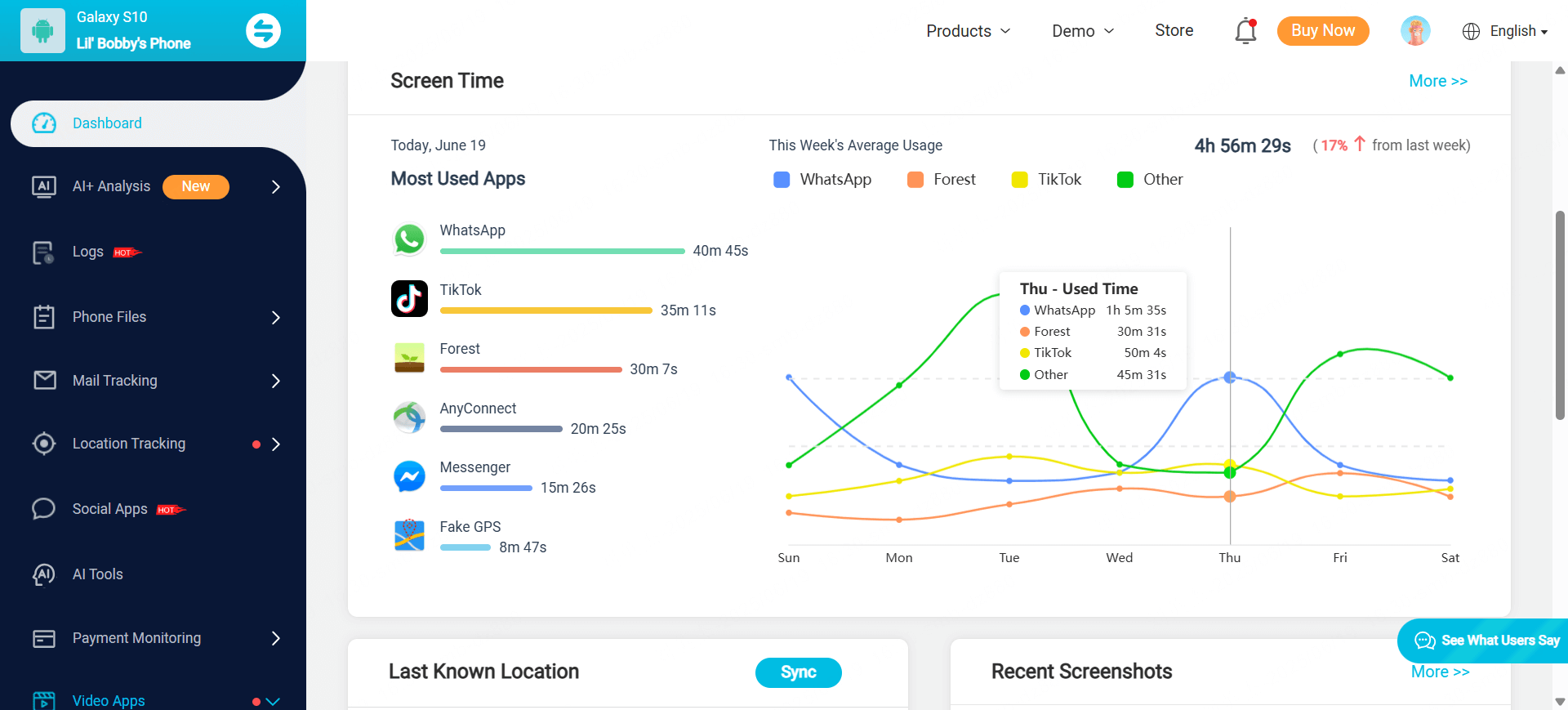Click the '20m 25s' AnyConnect time
Viewport: 1568px width, 710px height.
pyautogui.click(x=599, y=429)
